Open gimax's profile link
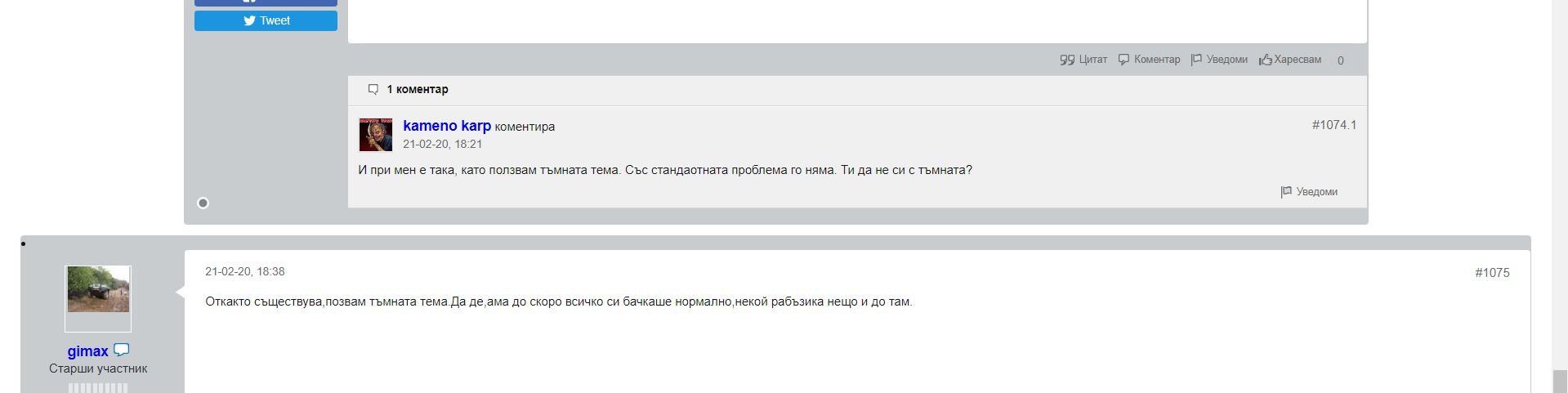 (87, 351)
